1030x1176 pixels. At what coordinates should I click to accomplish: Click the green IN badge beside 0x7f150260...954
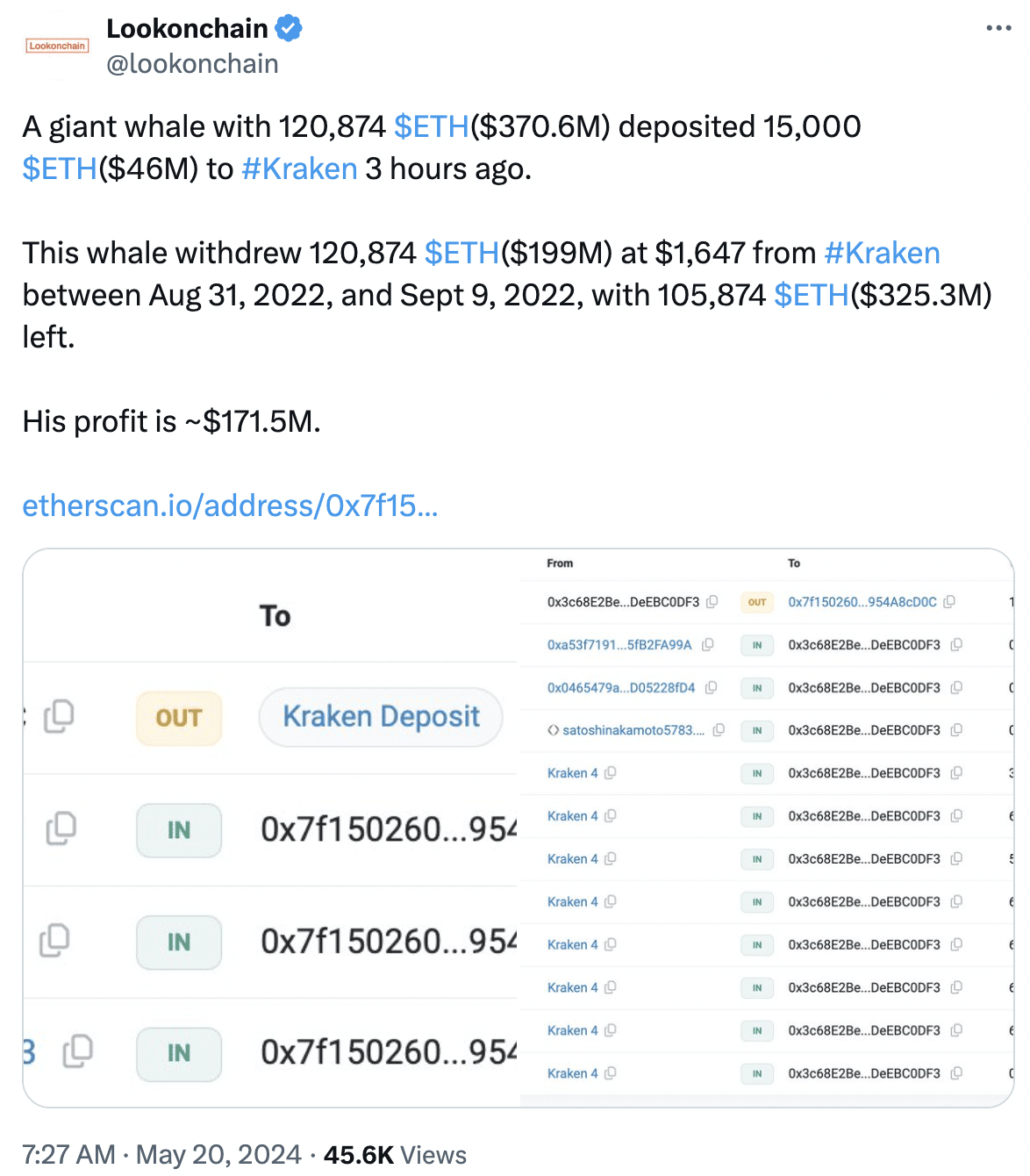click(x=178, y=829)
